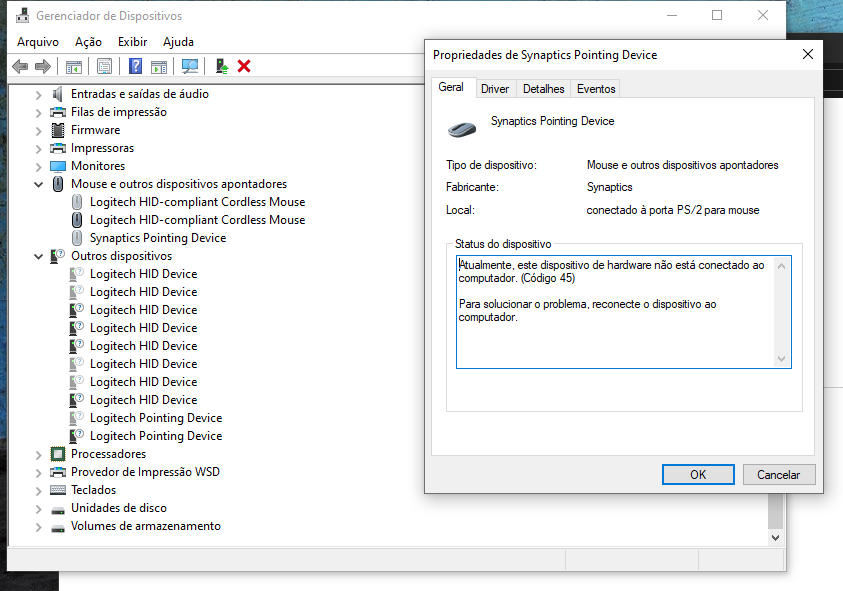This screenshot has height=591, width=843.
Task: Collapse Mouse e outros dispositivos apontadores
Action: click(39, 184)
